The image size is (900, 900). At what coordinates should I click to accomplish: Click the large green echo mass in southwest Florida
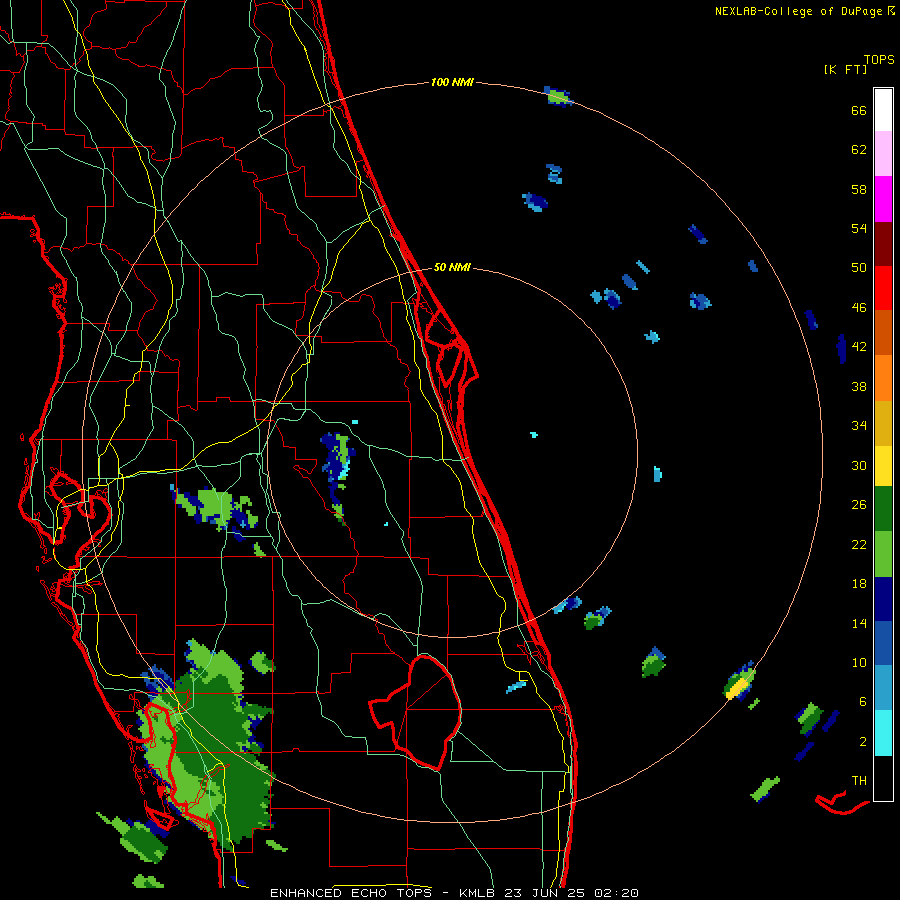[207, 746]
